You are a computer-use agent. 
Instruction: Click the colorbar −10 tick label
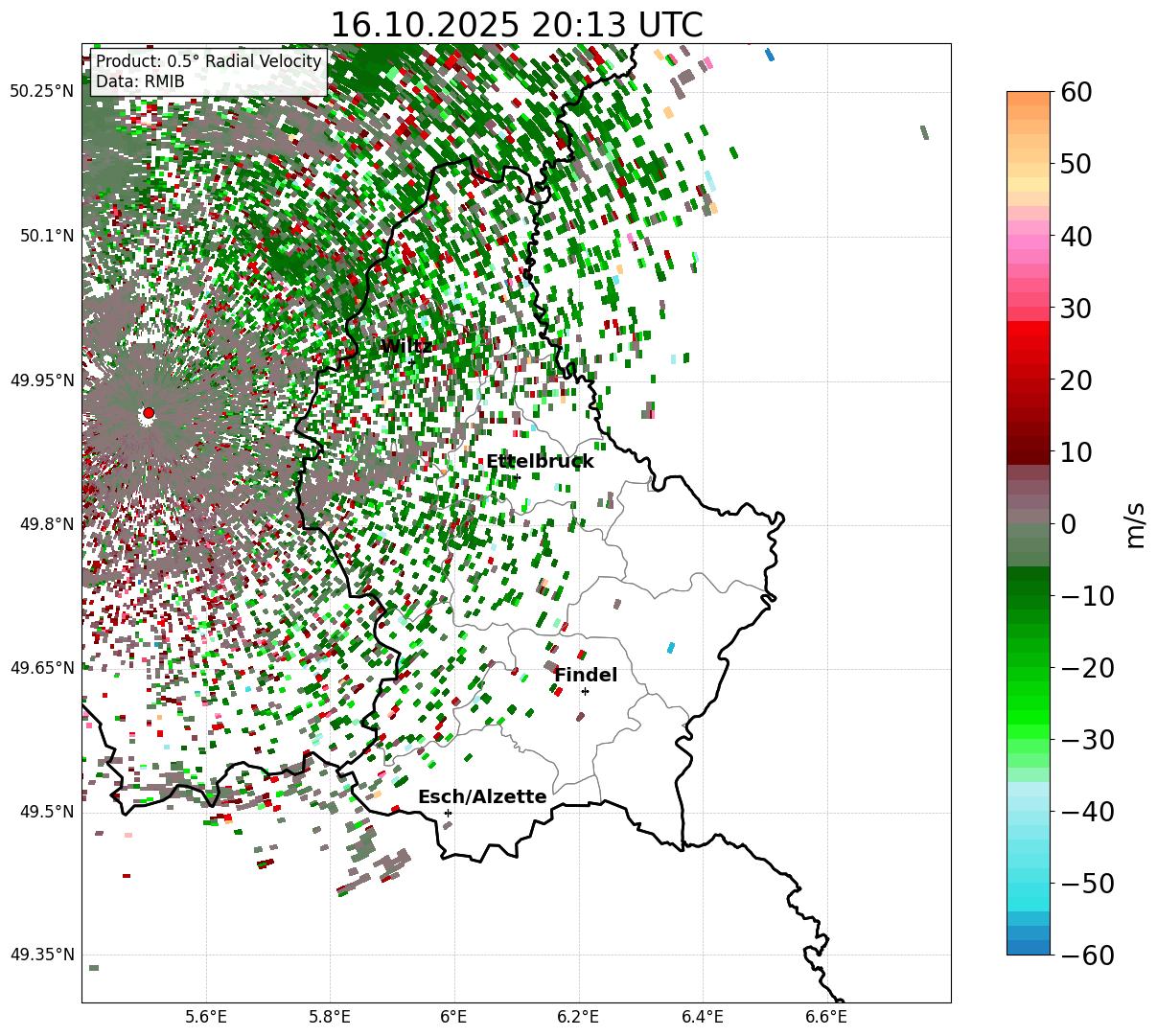click(1088, 595)
